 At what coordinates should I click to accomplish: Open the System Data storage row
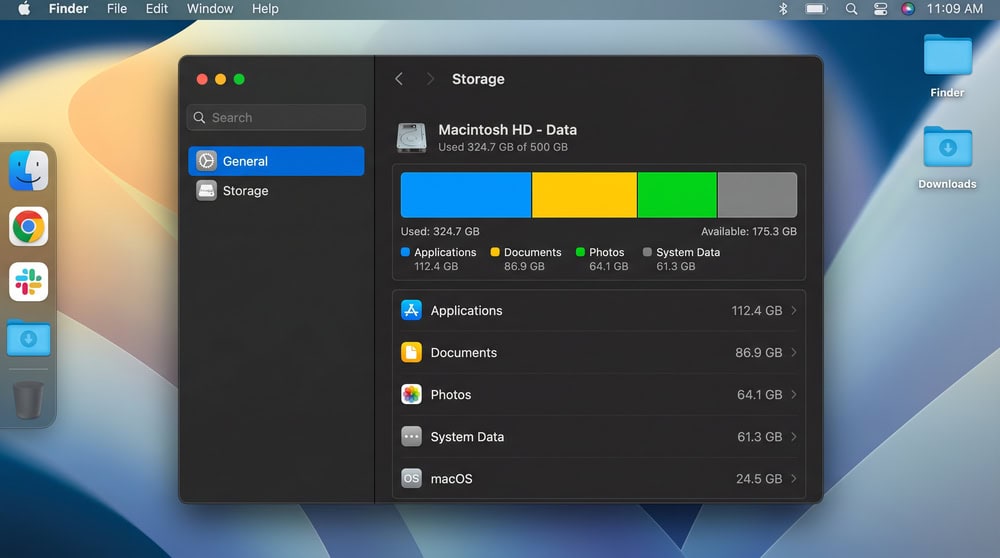coord(599,437)
